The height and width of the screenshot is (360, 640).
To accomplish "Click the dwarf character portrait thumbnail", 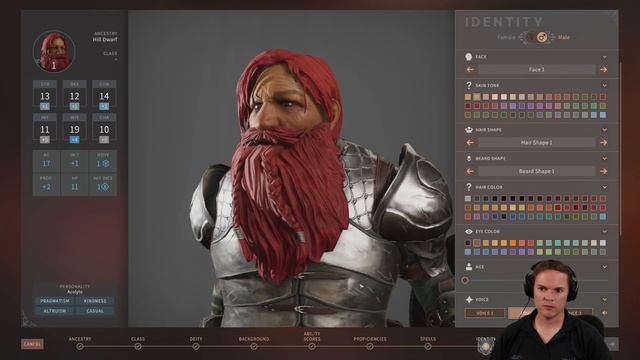I will [54, 52].
